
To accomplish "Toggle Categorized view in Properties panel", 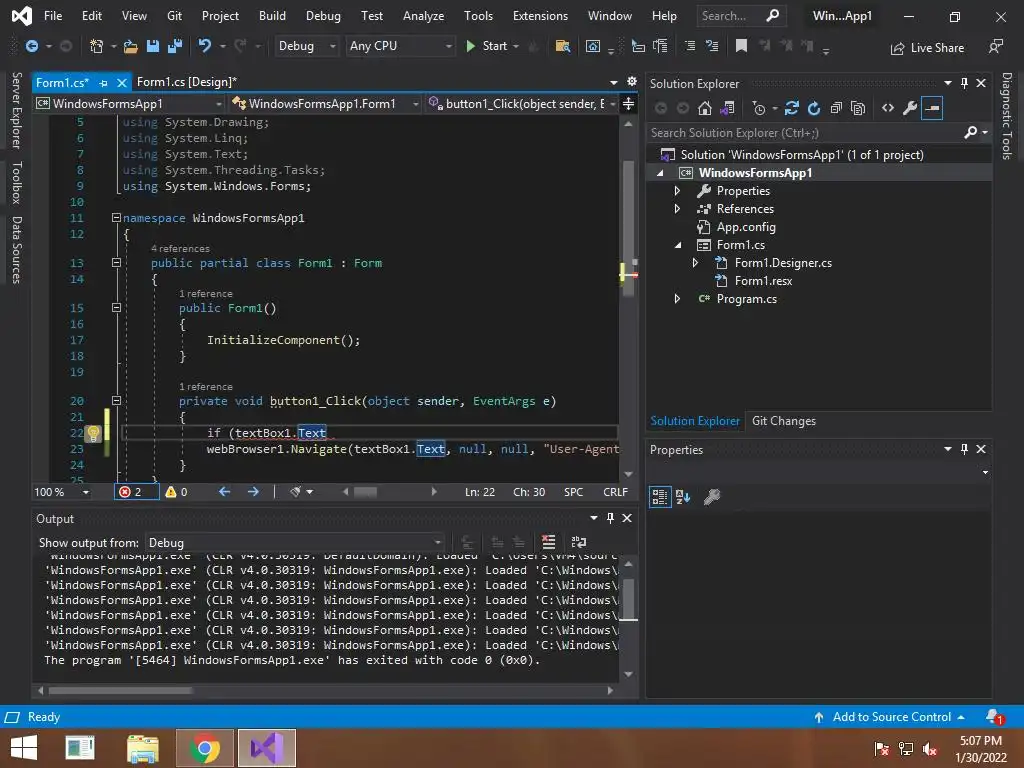I will [660, 497].
